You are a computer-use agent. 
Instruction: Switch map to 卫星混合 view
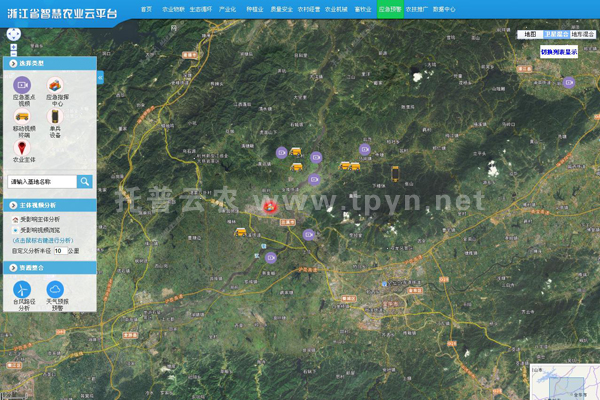pos(555,34)
